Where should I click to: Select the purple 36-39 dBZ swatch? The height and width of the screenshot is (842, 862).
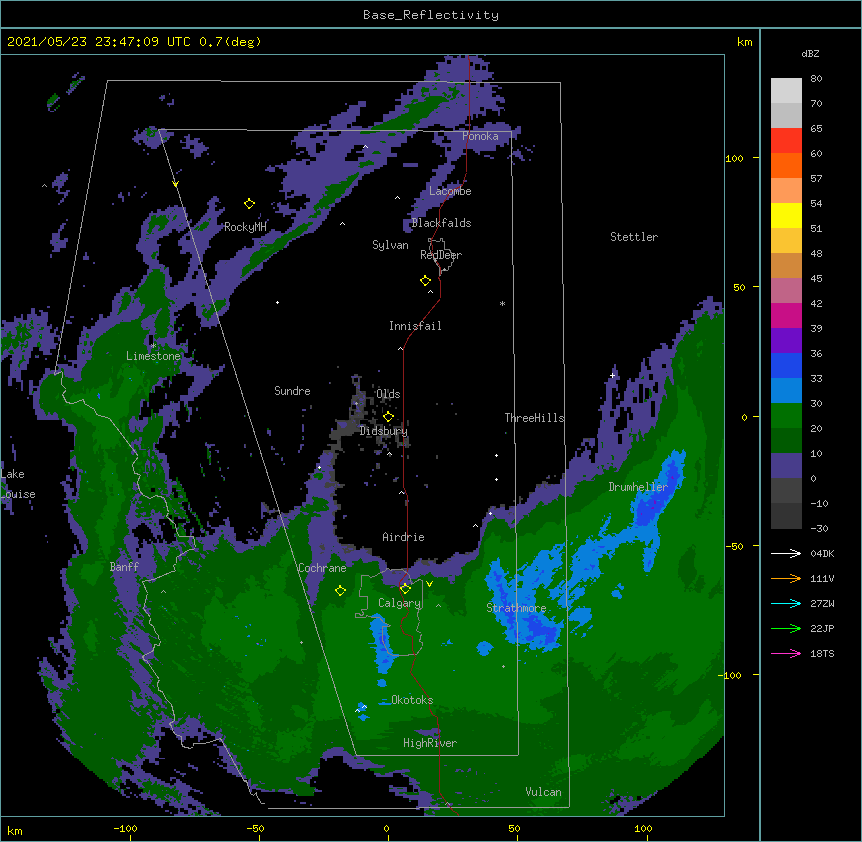[786, 341]
